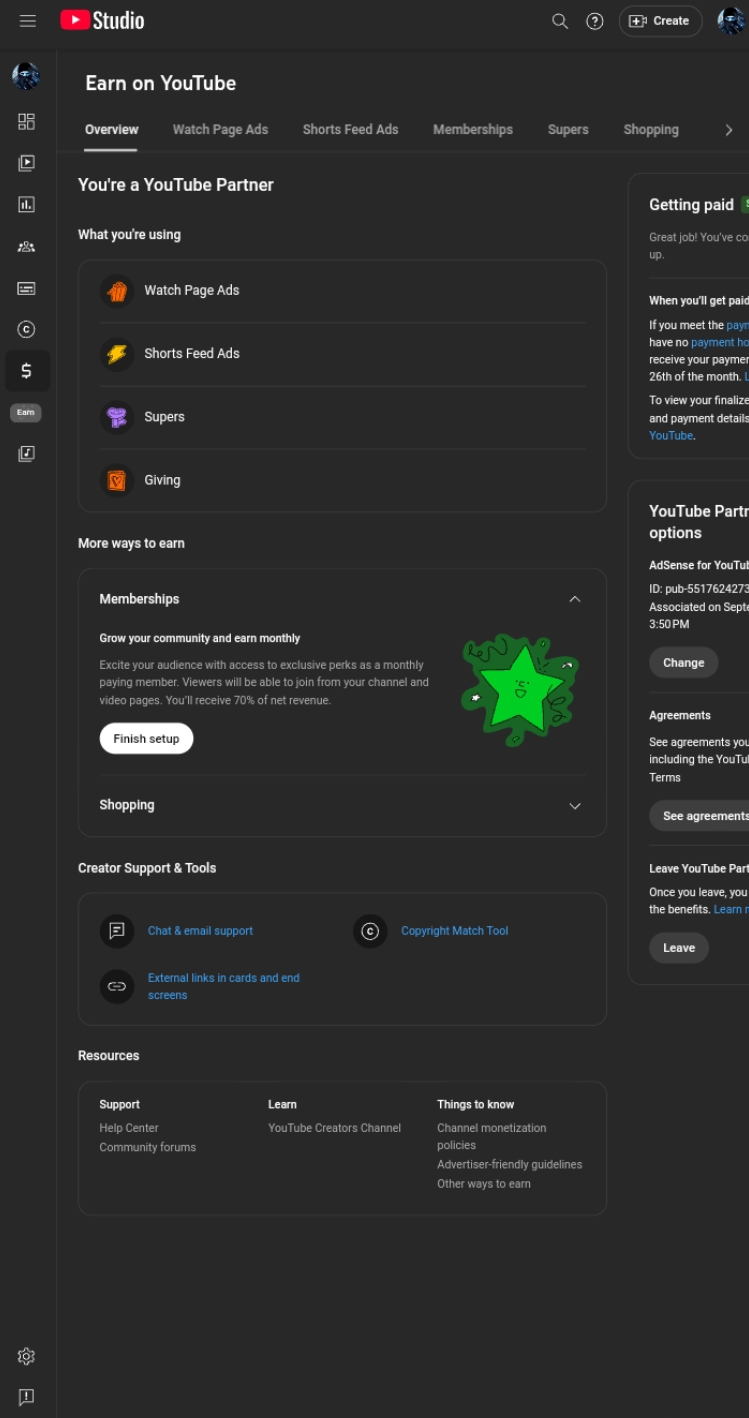Open Community sidebar icon

tap(26, 246)
